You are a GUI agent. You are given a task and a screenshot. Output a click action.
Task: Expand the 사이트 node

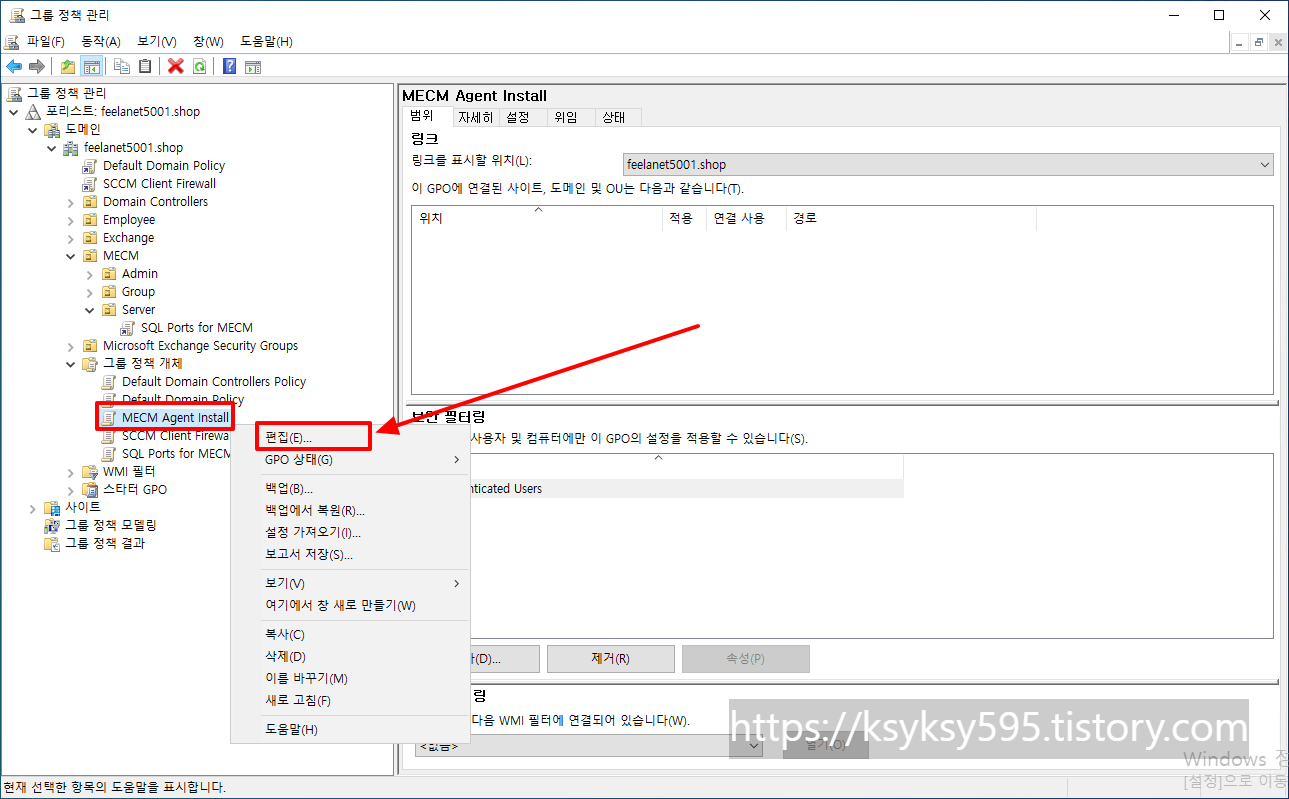click(33, 508)
